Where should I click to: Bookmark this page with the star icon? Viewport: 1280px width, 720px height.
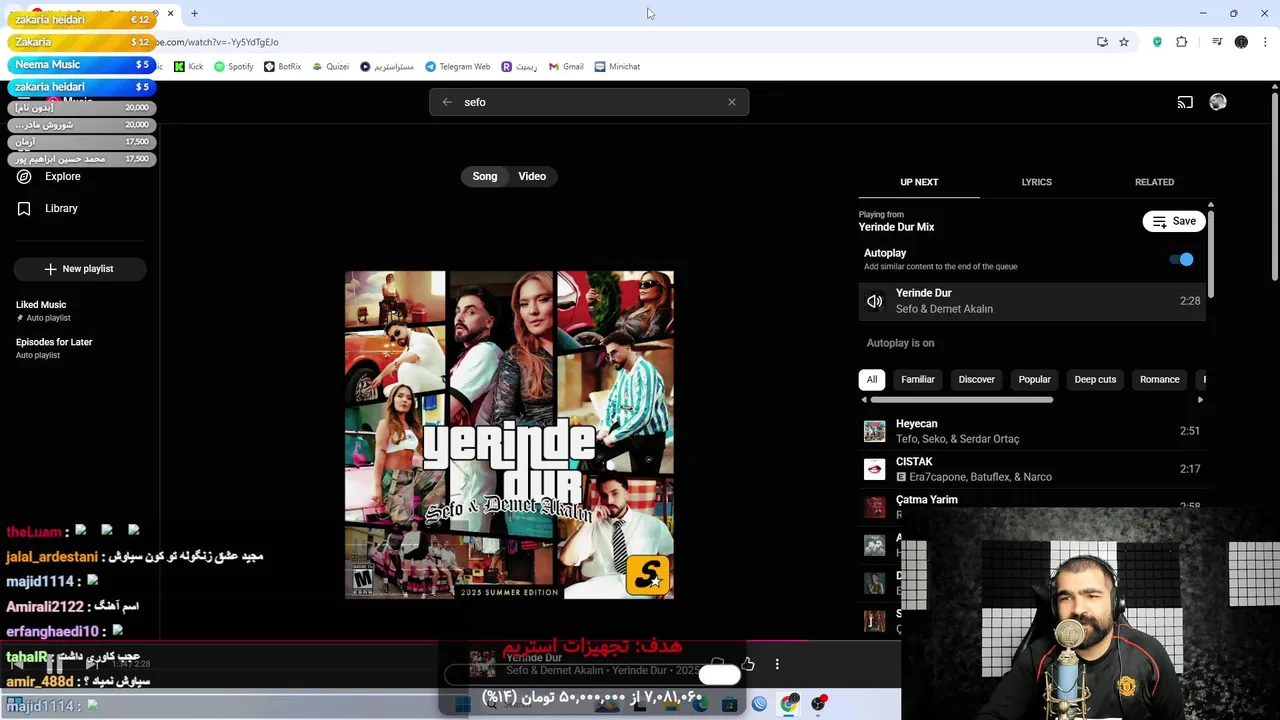click(x=1124, y=42)
